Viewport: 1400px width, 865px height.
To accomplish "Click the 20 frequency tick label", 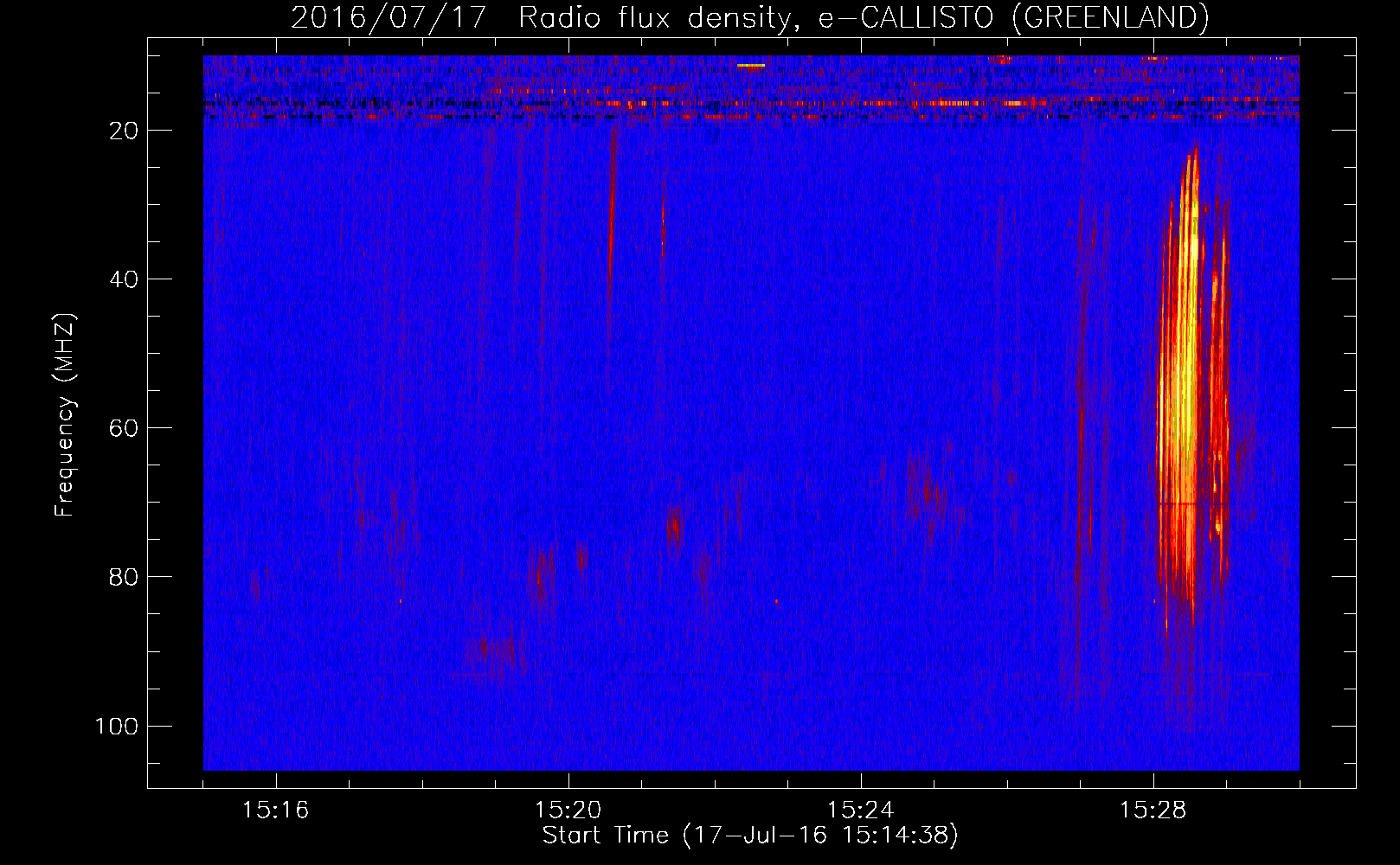I will (x=124, y=131).
